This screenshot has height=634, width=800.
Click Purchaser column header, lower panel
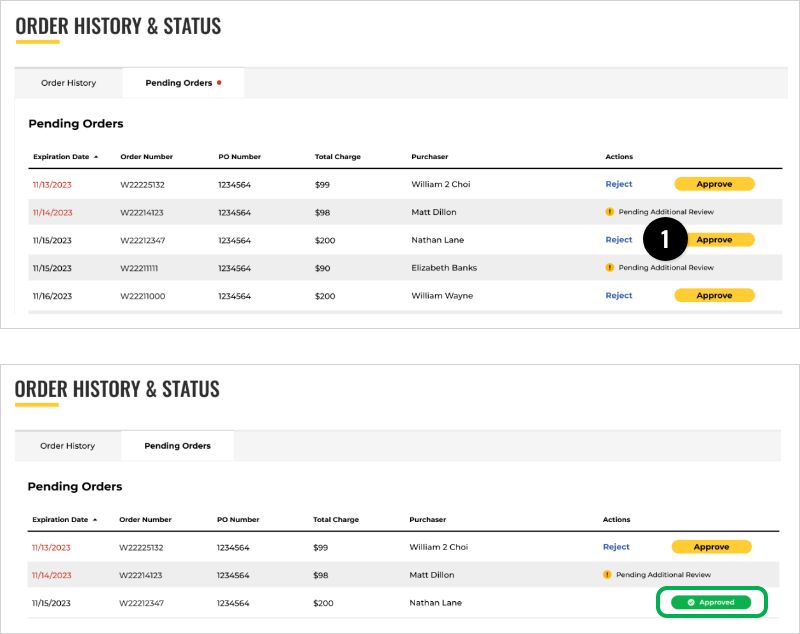[x=428, y=519]
